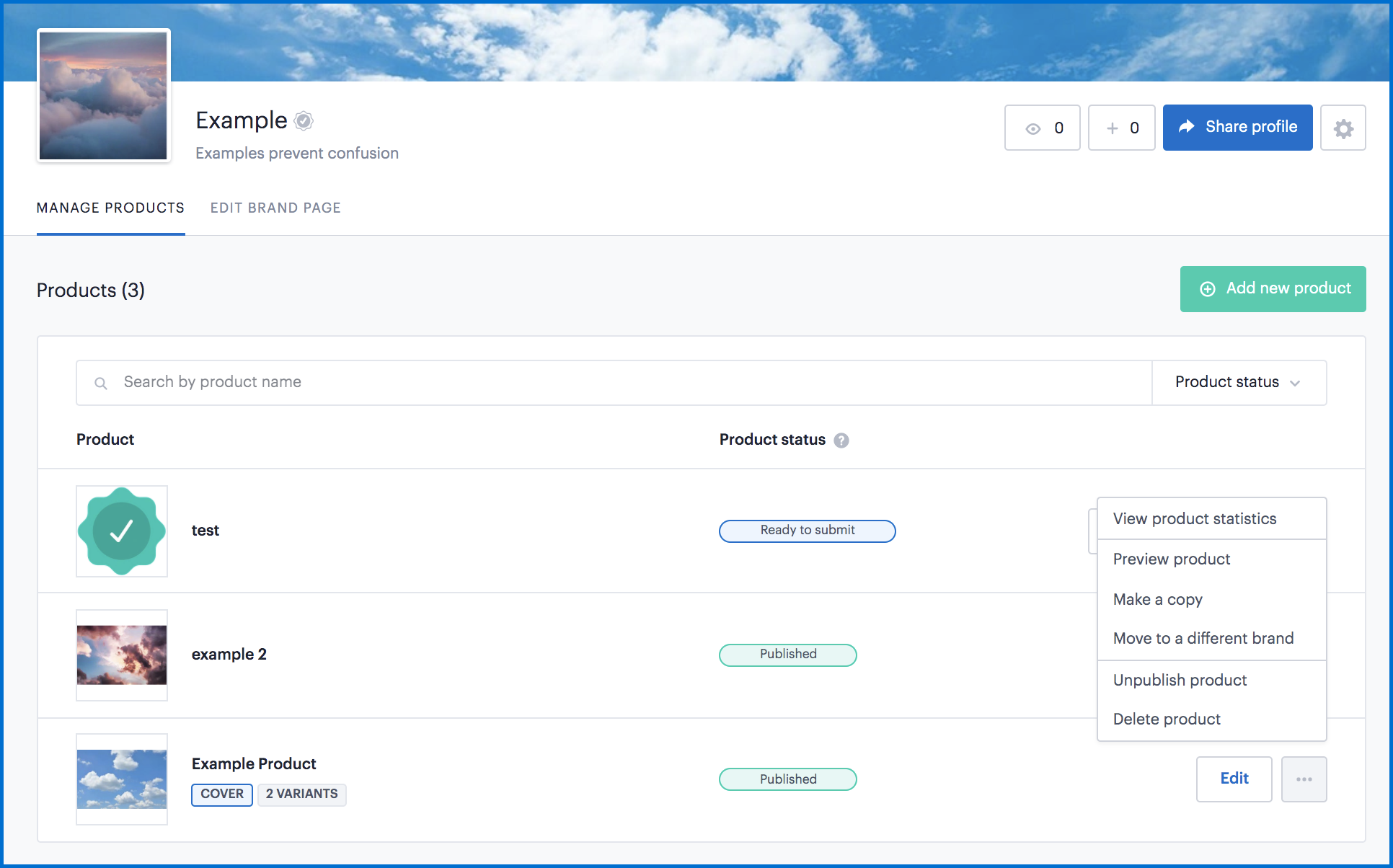This screenshot has height=868, width=1393.
Task: Click the product name example 2
Action: coord(229,655)
